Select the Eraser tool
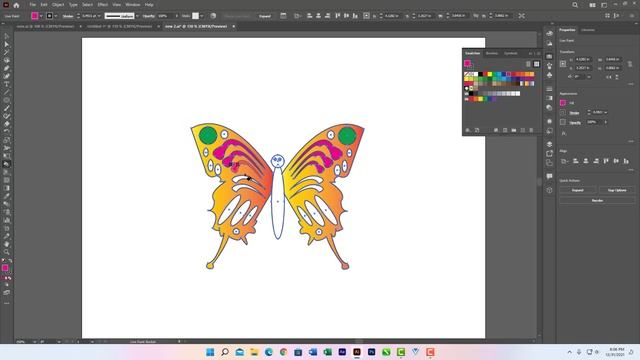The image size is (640, 360). pyautogui.click(x=7, y=124)
